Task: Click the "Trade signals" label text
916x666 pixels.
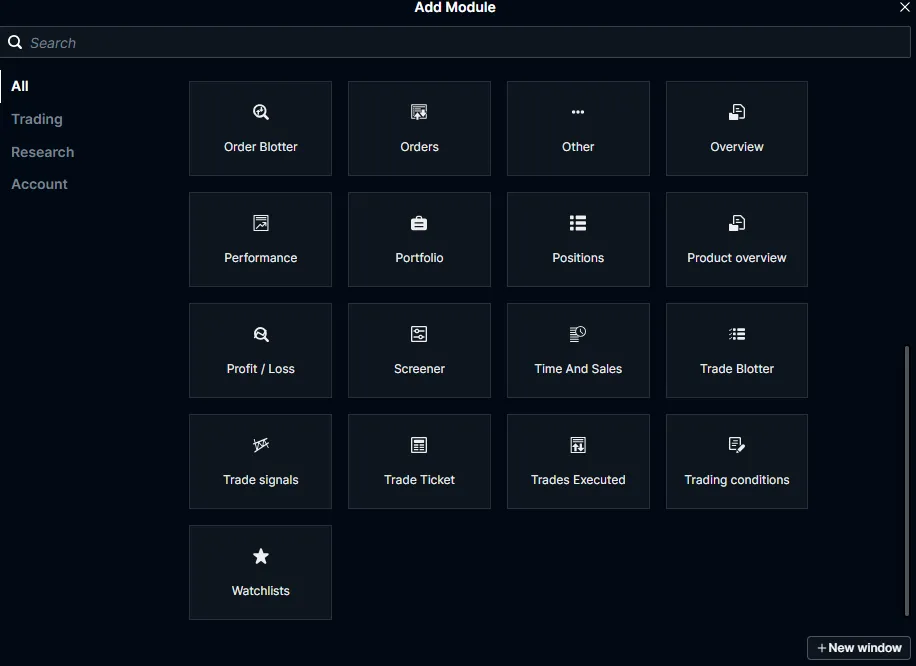Action: tap(261, 480)
